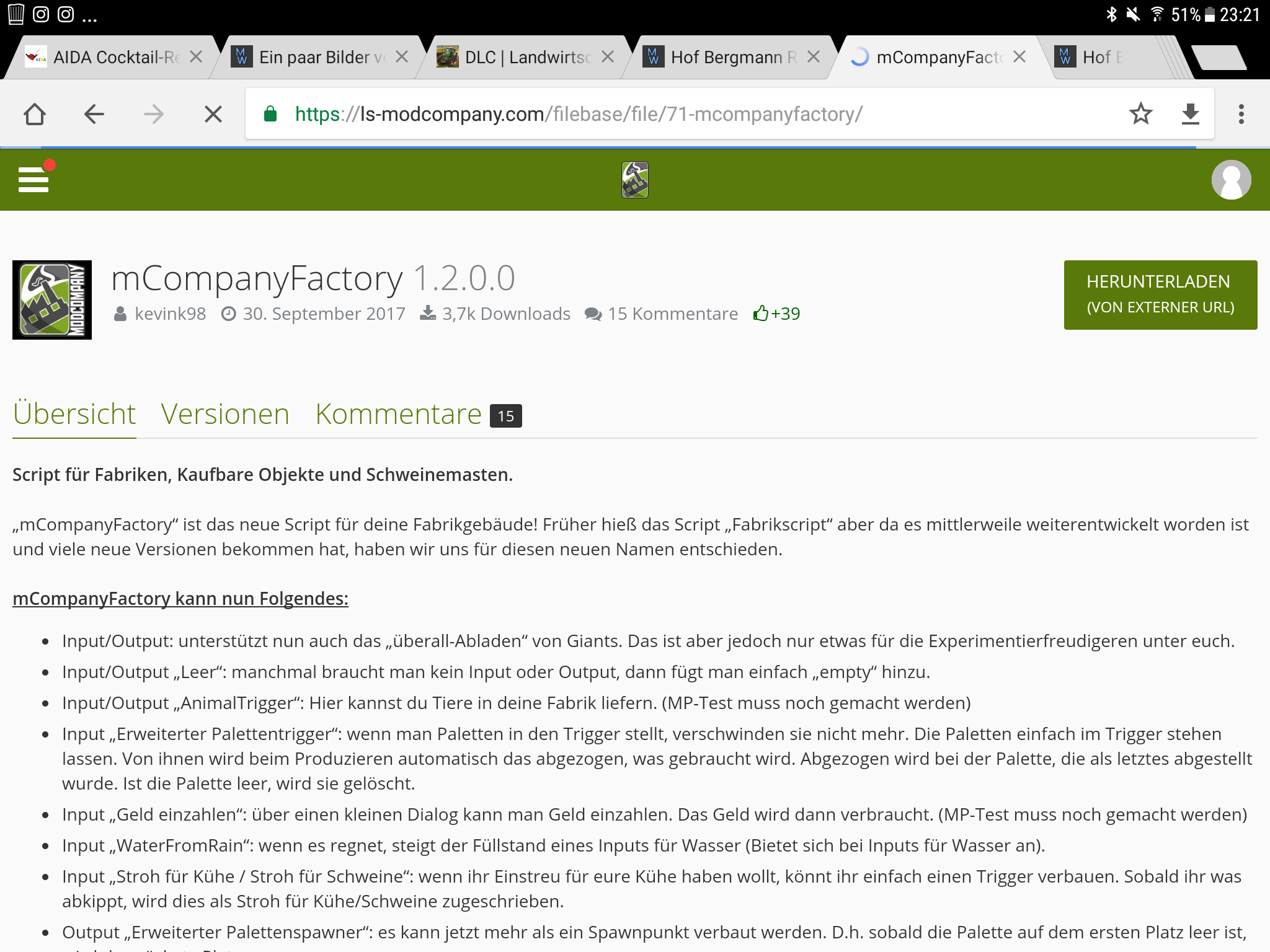The width and height of the screenshot is (1270, 952).
Task: Click the clock showing 23:21
Action: (1240, 14)
